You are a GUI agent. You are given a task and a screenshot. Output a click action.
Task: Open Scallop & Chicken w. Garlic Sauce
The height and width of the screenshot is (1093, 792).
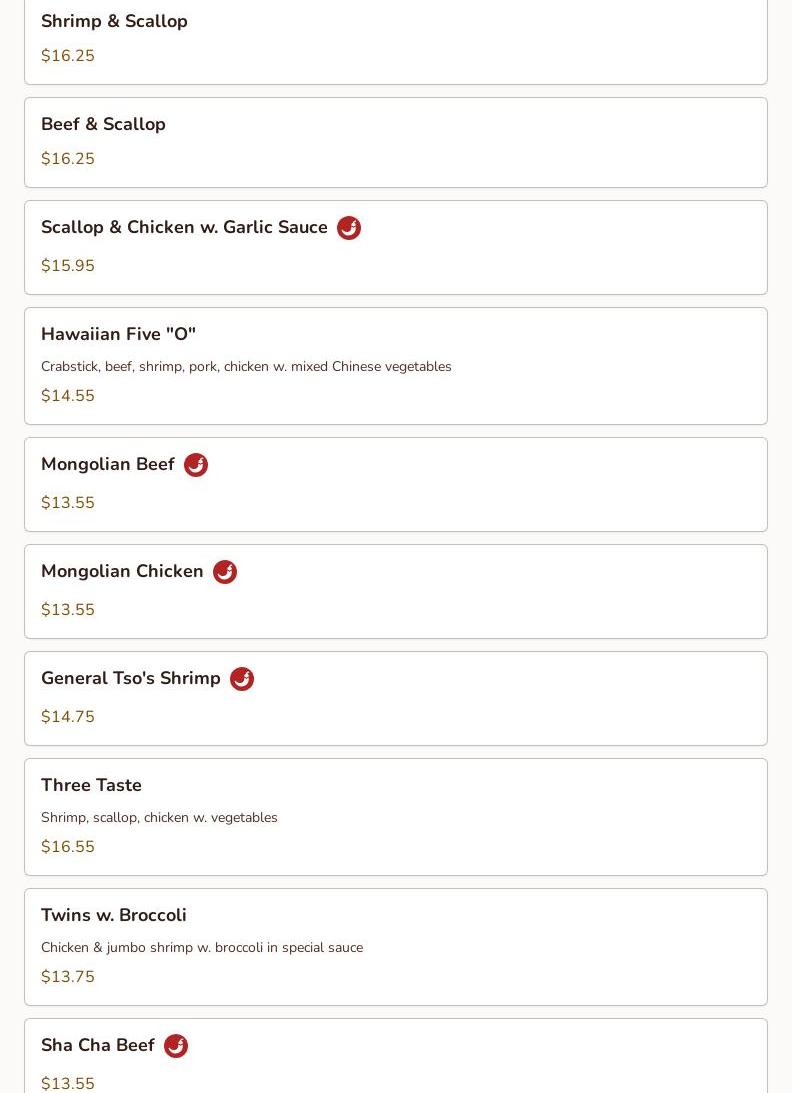click(184, 227)
